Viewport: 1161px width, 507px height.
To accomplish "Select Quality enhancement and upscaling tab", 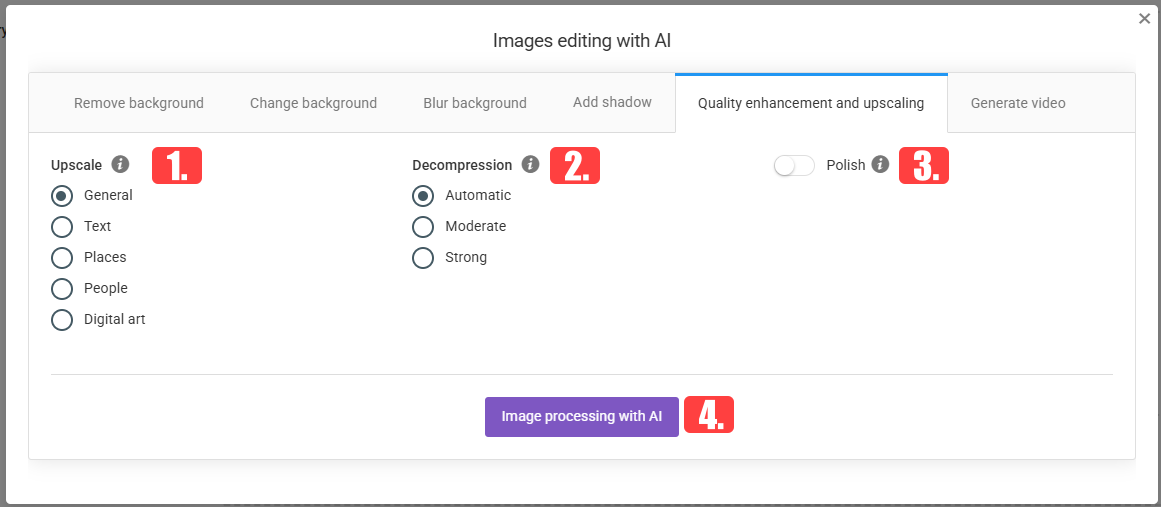I will coord(811,103).
